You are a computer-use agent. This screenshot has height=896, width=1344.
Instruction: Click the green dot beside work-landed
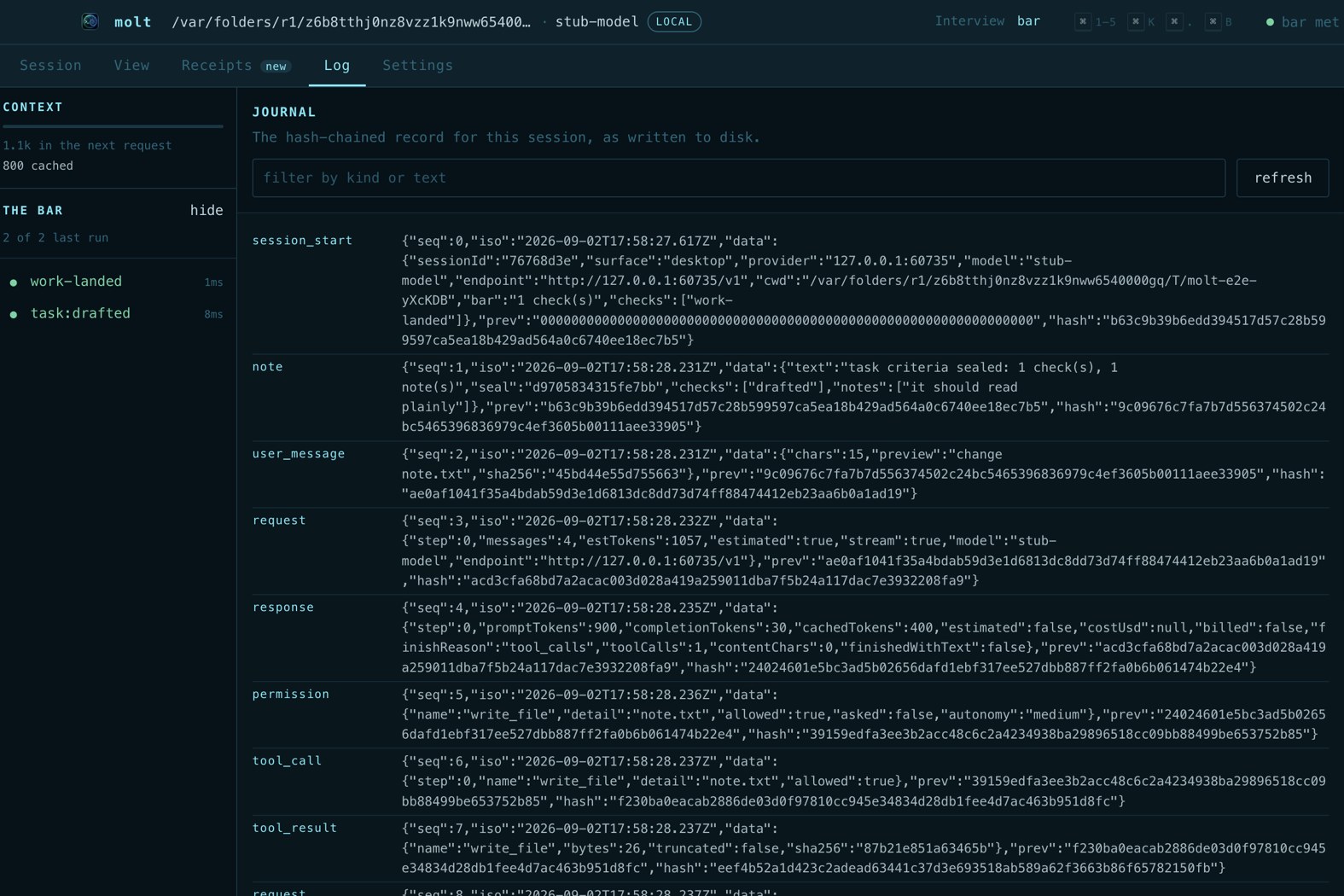pyautogui.click(x=13, y=282)
